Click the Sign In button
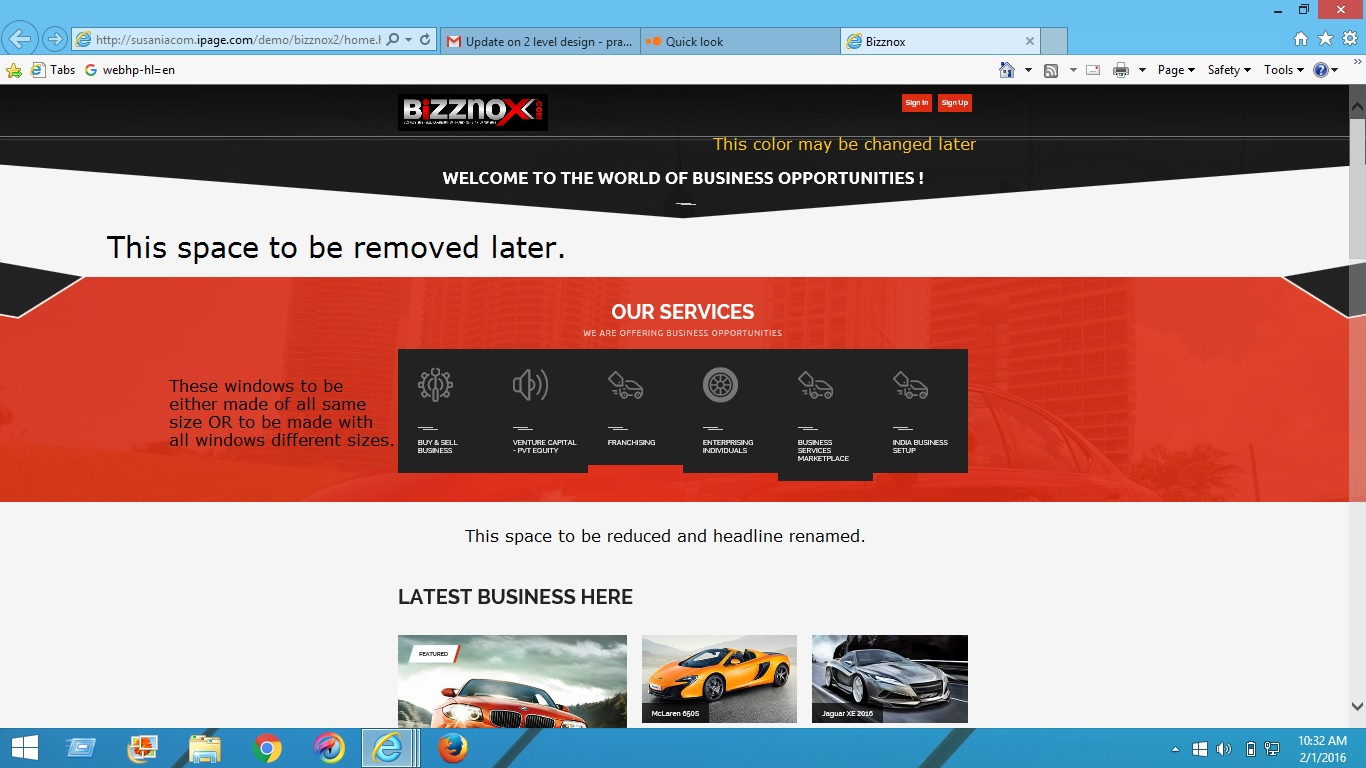Viewport: 1366px width, 768px height. coord(916,103)
